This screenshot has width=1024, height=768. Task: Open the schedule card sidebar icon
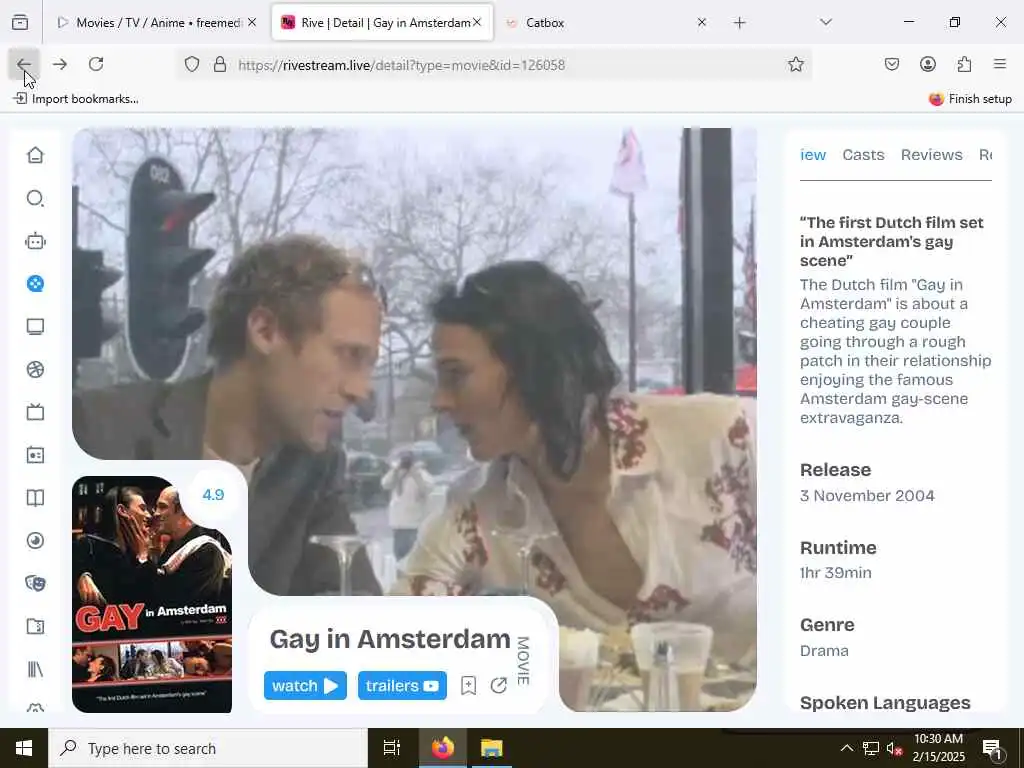coord(35,455)
